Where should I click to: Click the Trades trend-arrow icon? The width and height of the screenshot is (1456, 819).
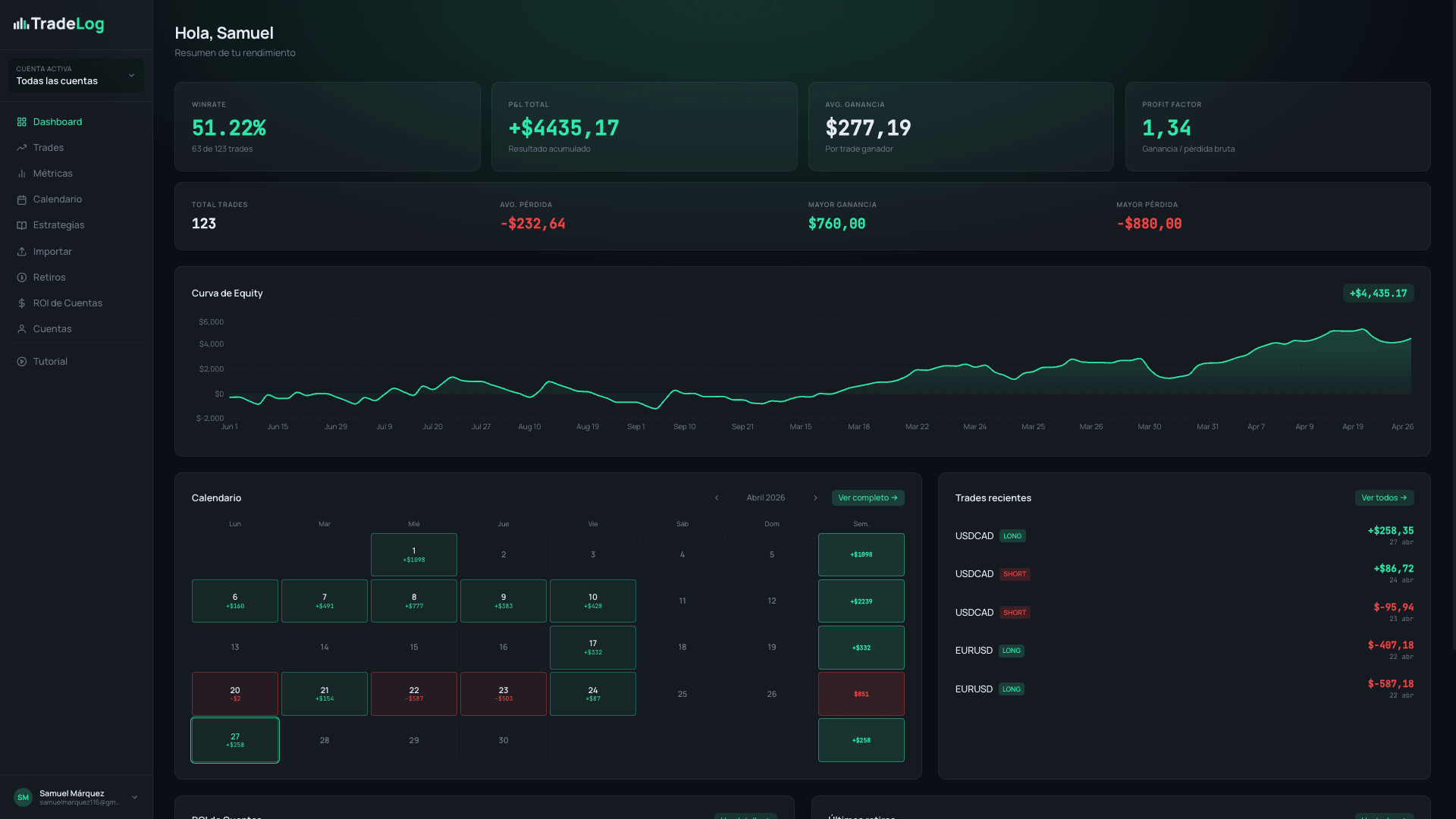point(22,148)
